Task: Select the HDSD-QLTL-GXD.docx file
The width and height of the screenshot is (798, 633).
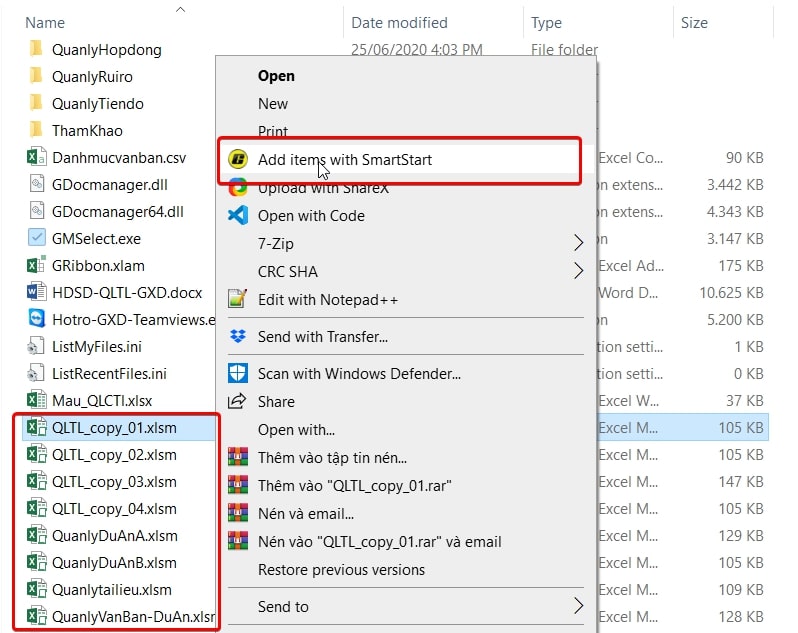Action: [127, 292]
